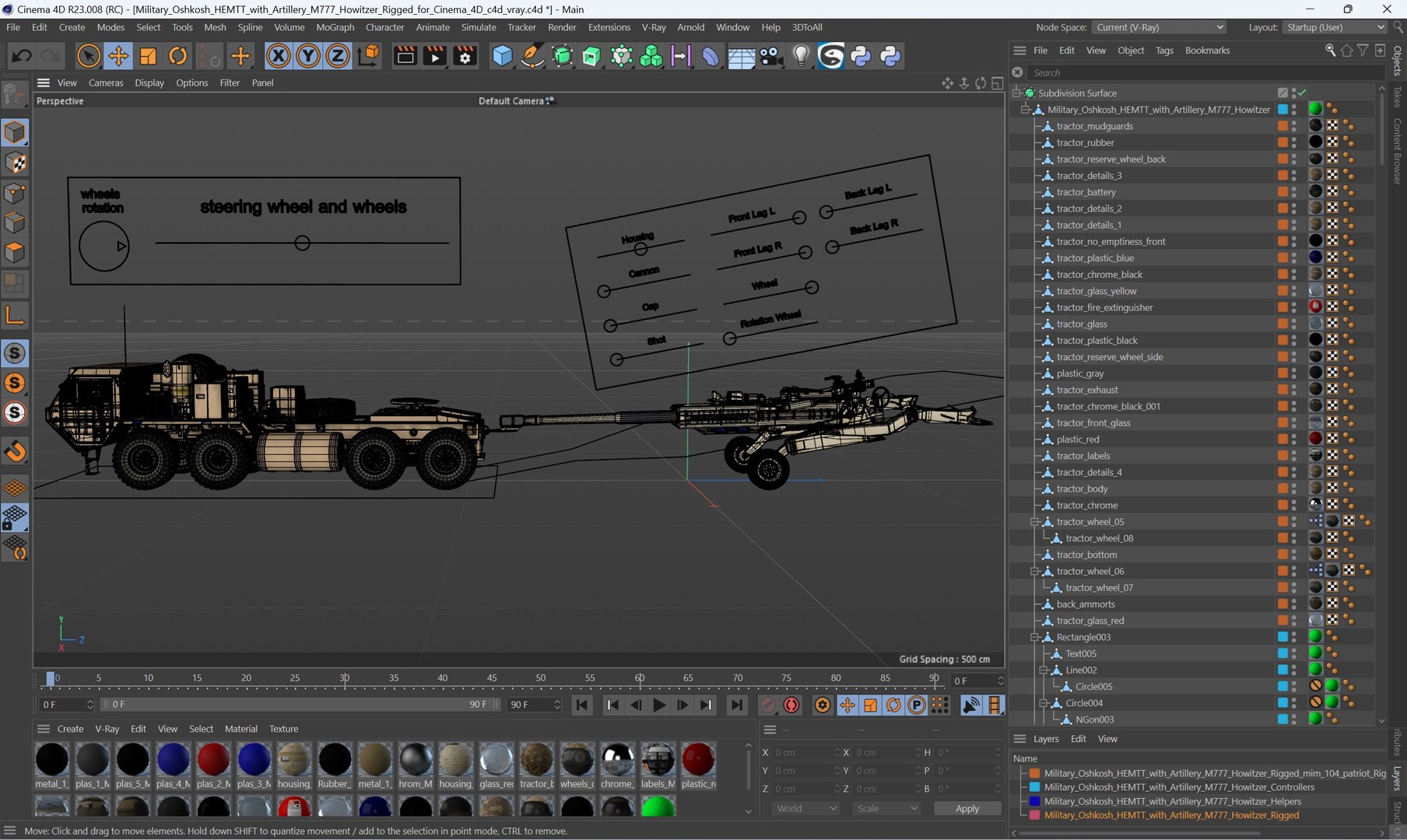Viewport: 1407px width, 840px height.
Task: Play the animation forward
Action: 659,705
